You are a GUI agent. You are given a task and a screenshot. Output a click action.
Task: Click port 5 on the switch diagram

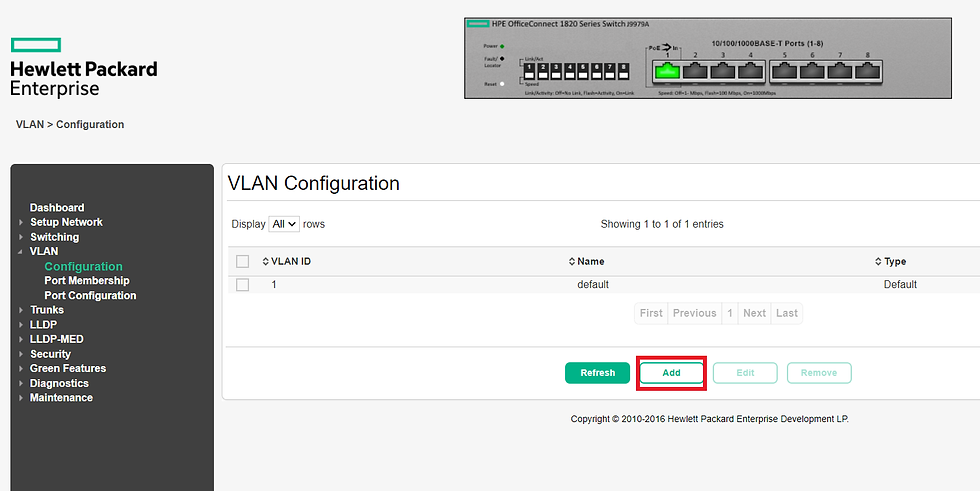point(784,72)
